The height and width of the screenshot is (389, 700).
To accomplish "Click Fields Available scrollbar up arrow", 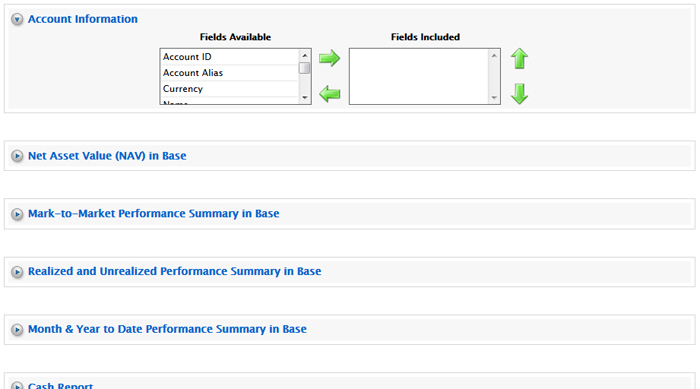I will click(305, 55).
